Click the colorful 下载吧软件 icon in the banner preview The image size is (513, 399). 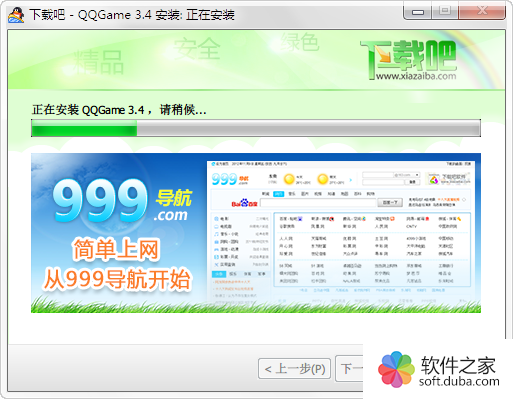(433, 179)
